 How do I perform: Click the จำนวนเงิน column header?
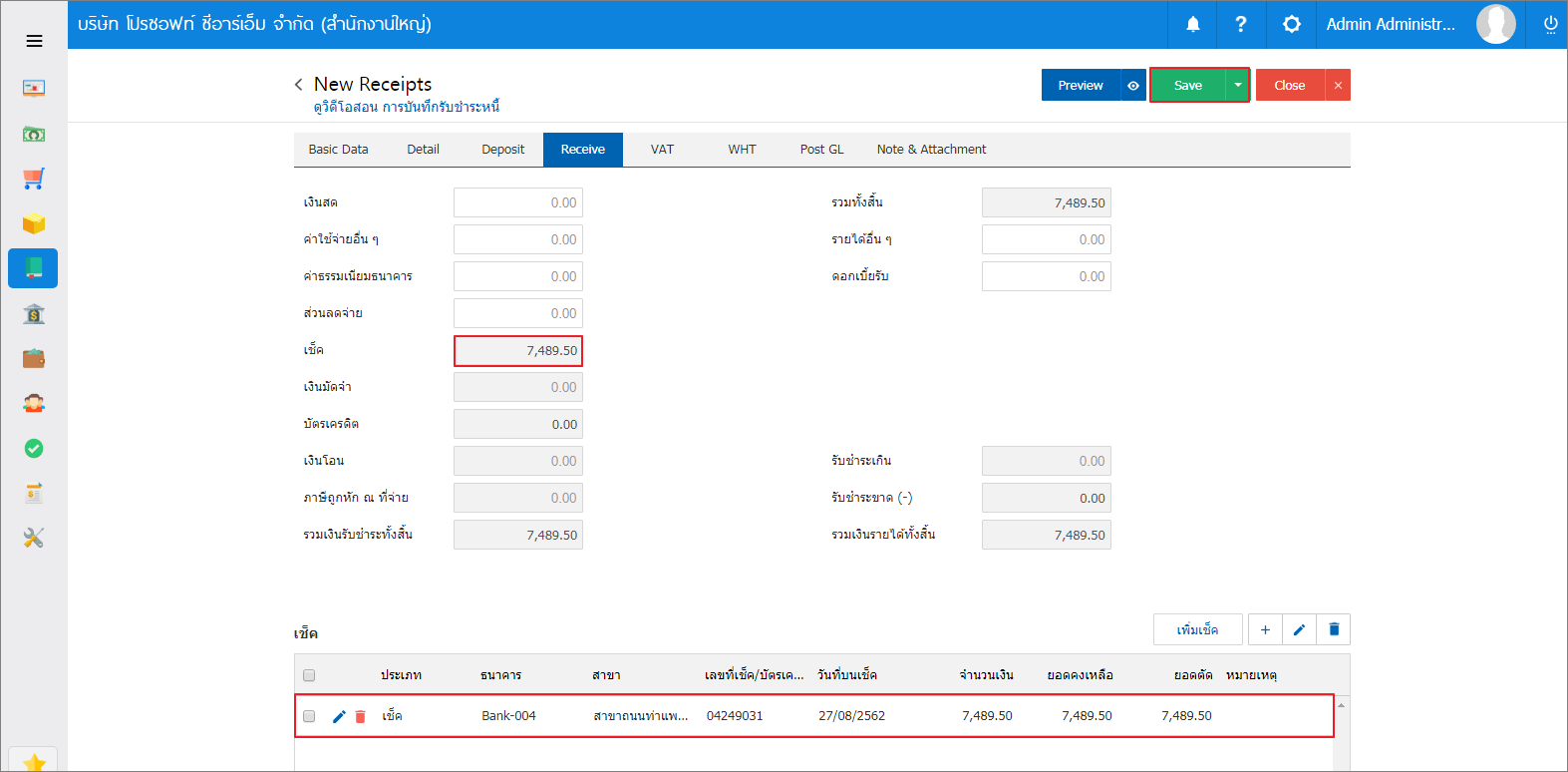pyautogui.click(x=986, y=675)
